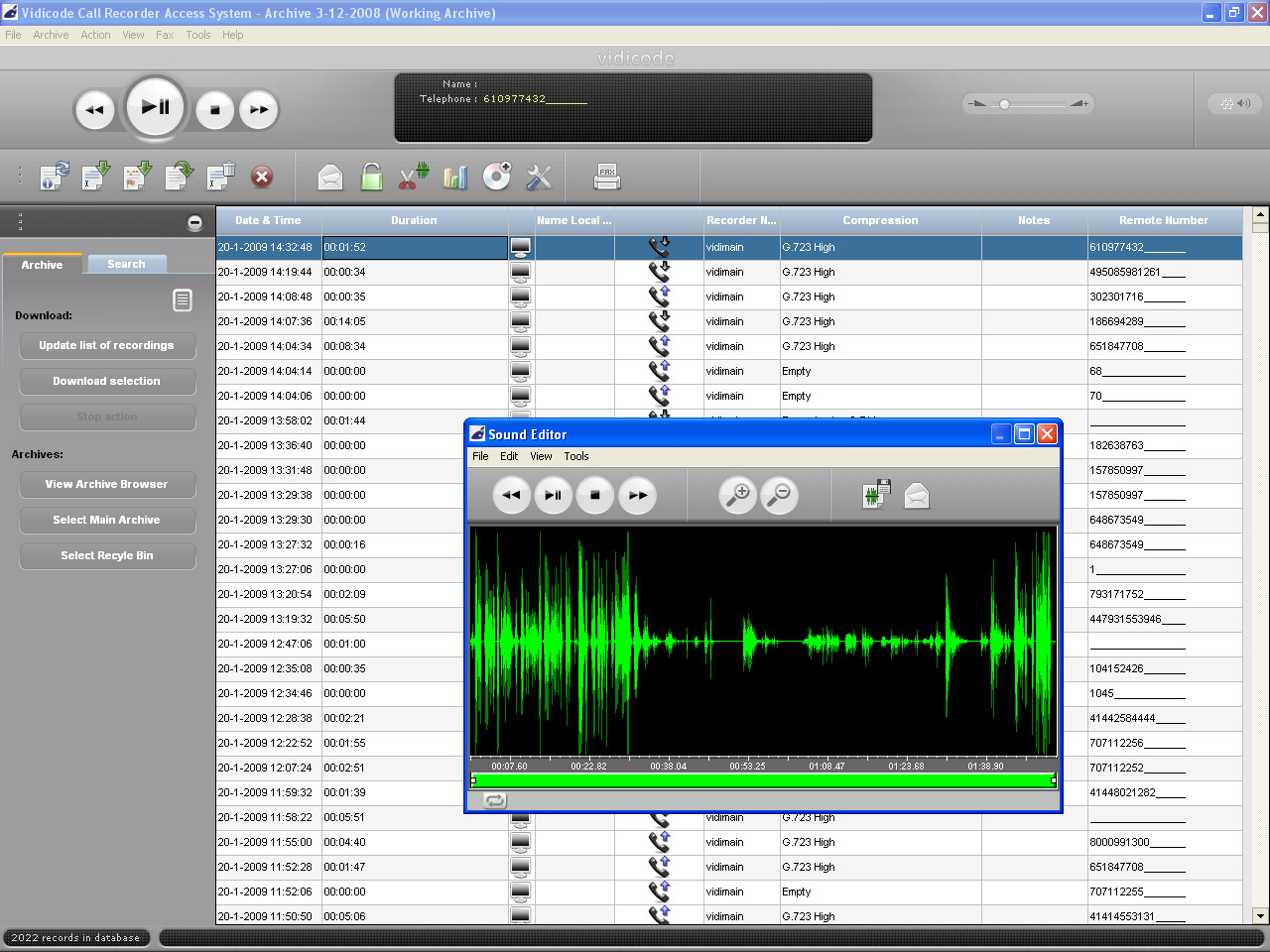Open the View Archive Browser button

[107, 484]
